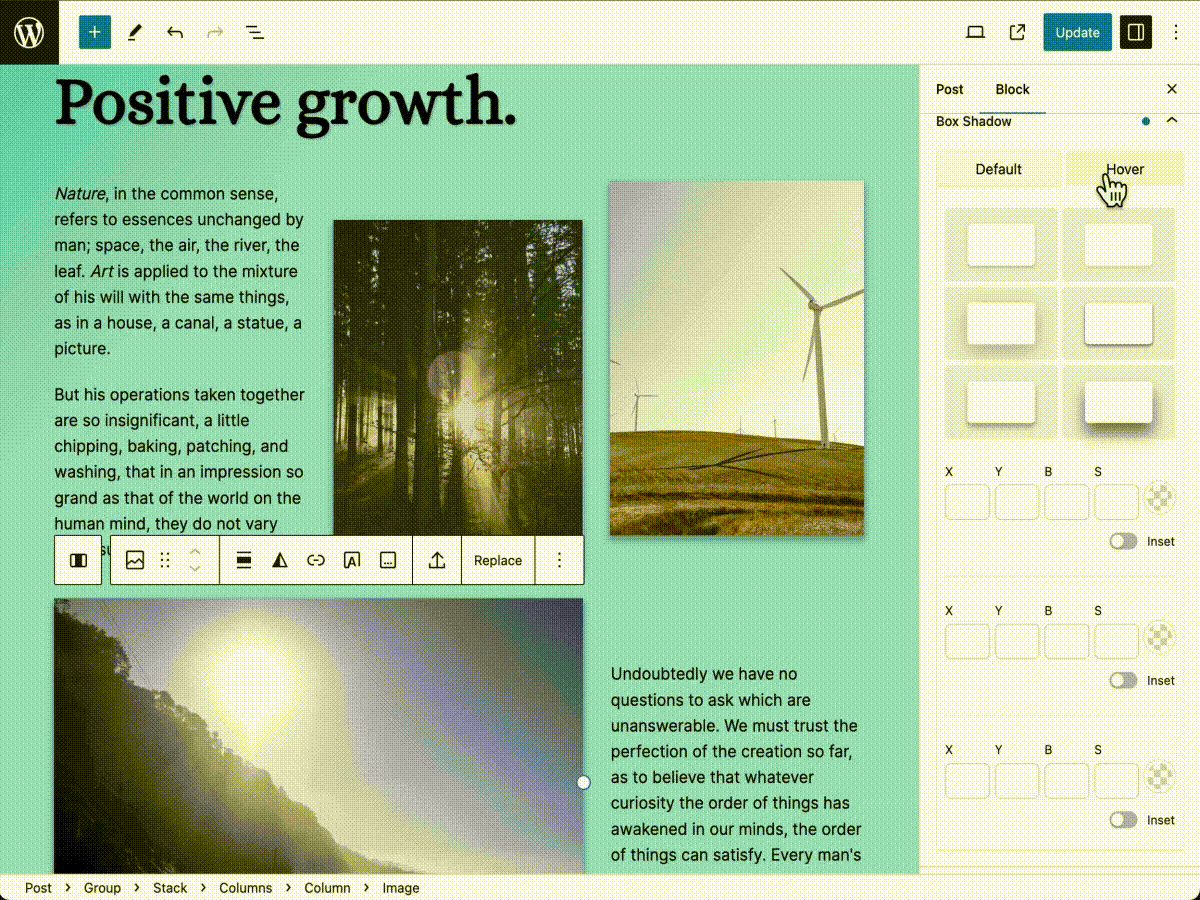Turn on the third Inset switch
The height and width of the screenshot is (900, 1200).
click(1123, 820)
